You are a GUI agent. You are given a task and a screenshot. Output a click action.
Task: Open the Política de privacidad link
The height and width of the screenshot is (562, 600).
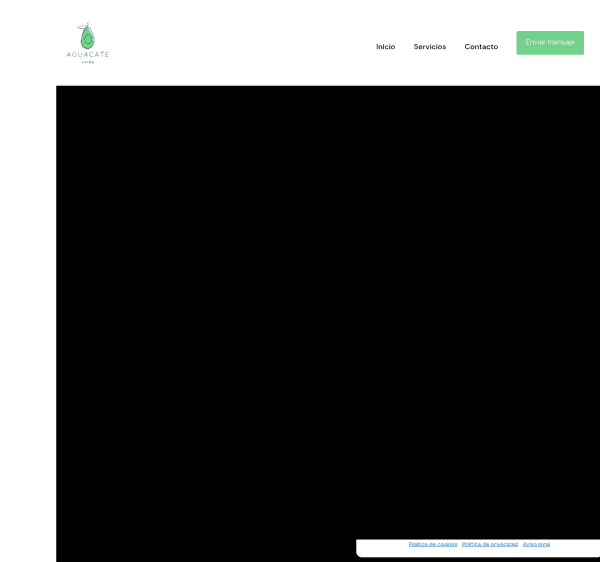(490, 544)
